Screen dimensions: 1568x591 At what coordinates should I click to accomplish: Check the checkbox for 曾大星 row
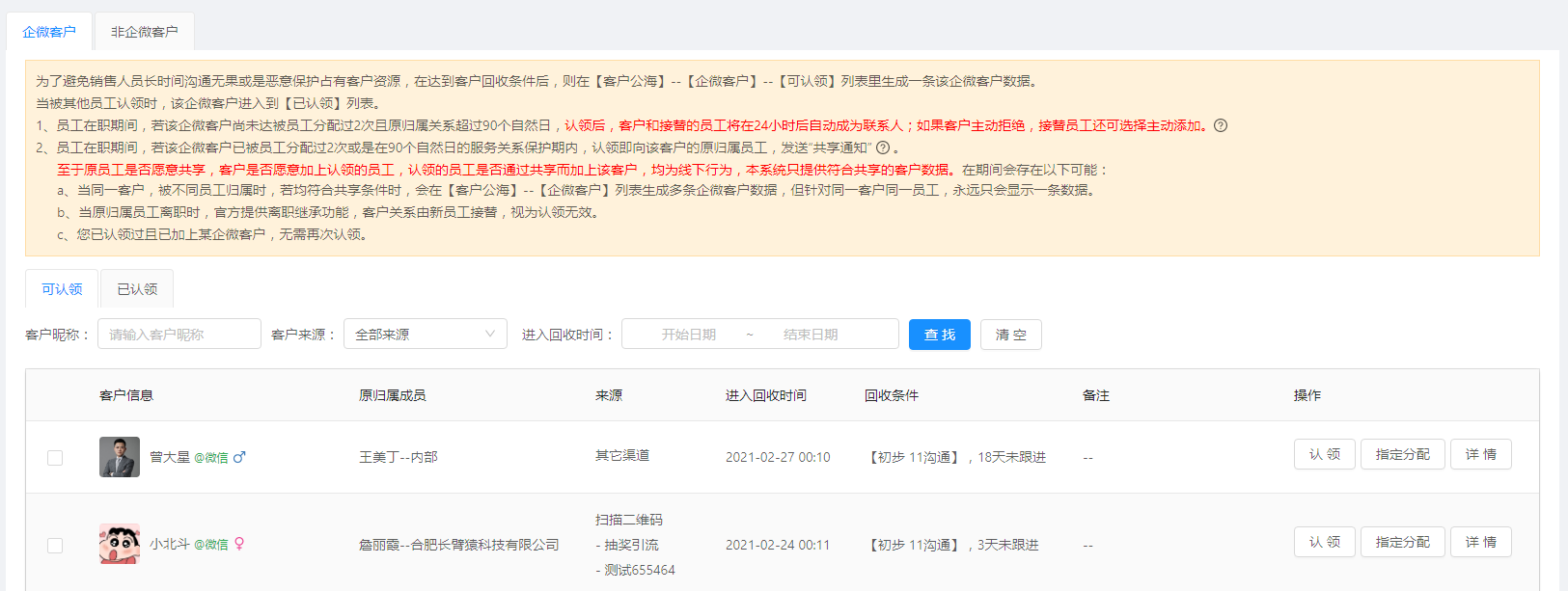55,458
